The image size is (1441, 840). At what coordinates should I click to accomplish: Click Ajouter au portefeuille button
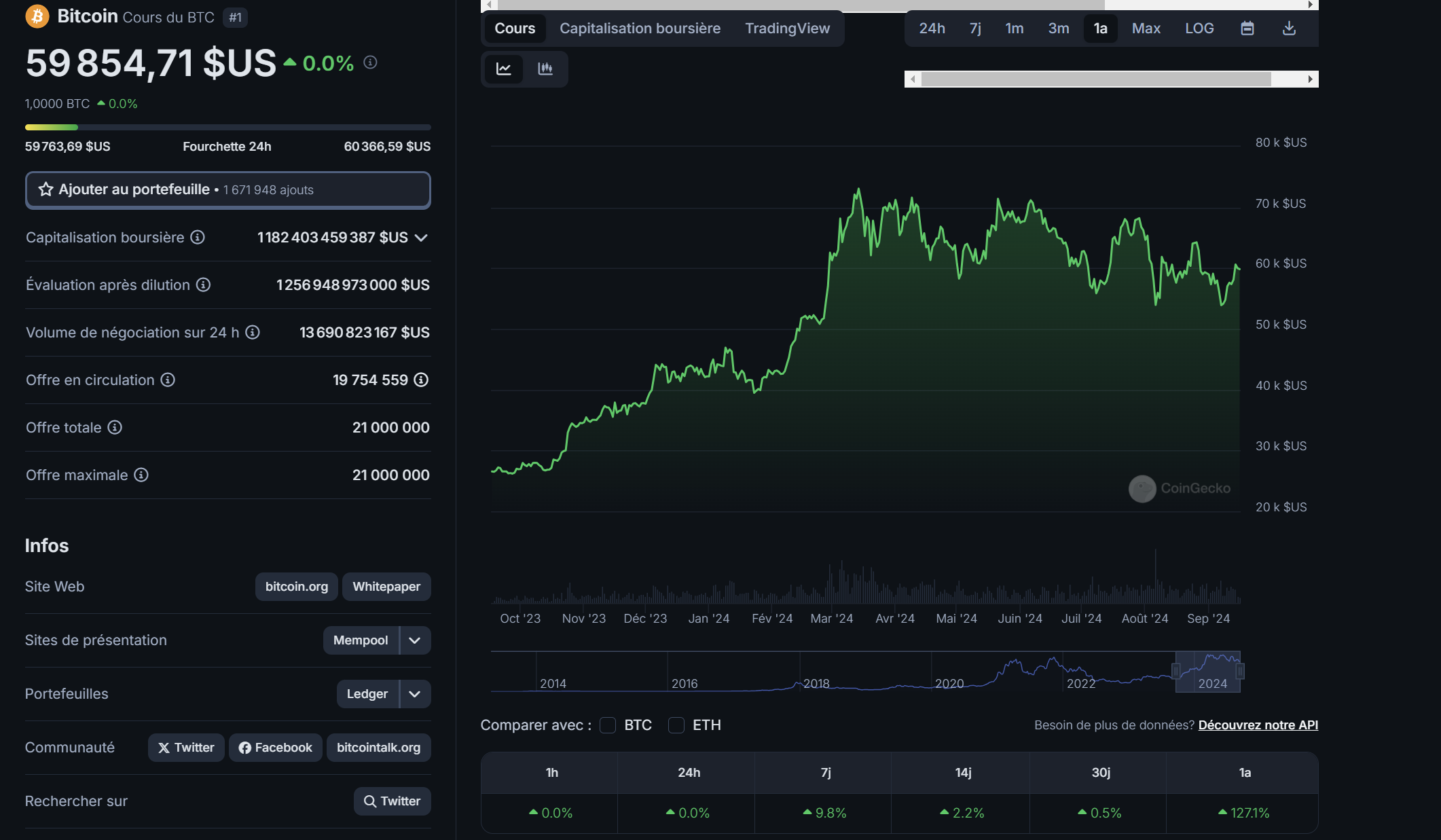pyautogui.click(x=228, y=189)
